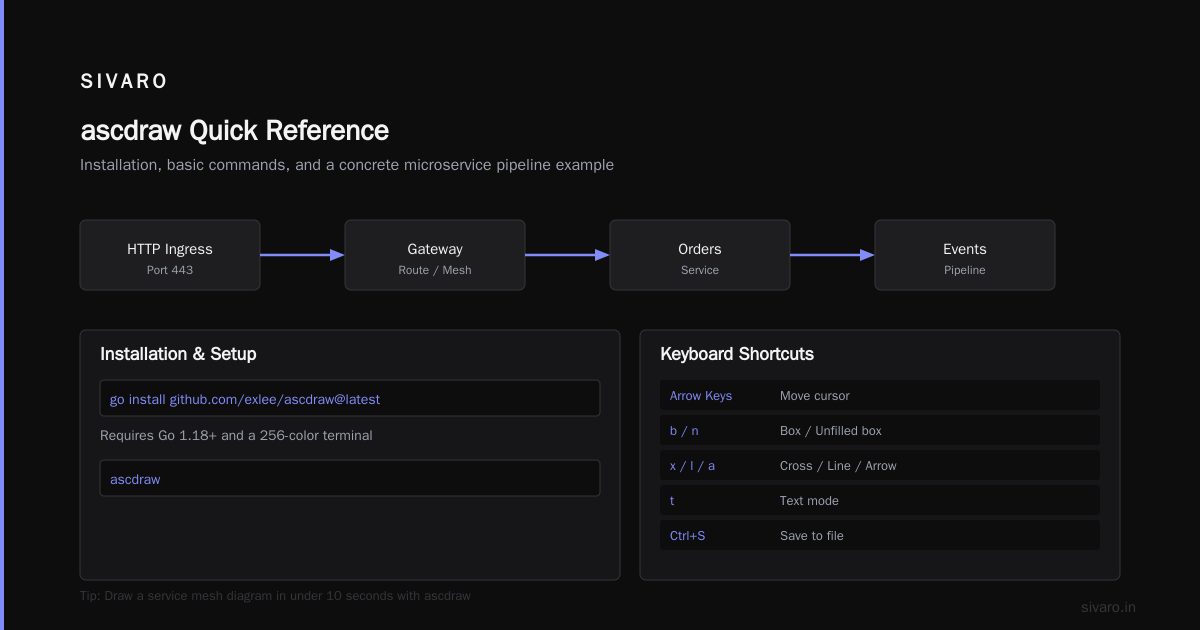Click the Orders Service node
Image resolution: width=1200 pixels, height=630 pixels.
[700, 255]
